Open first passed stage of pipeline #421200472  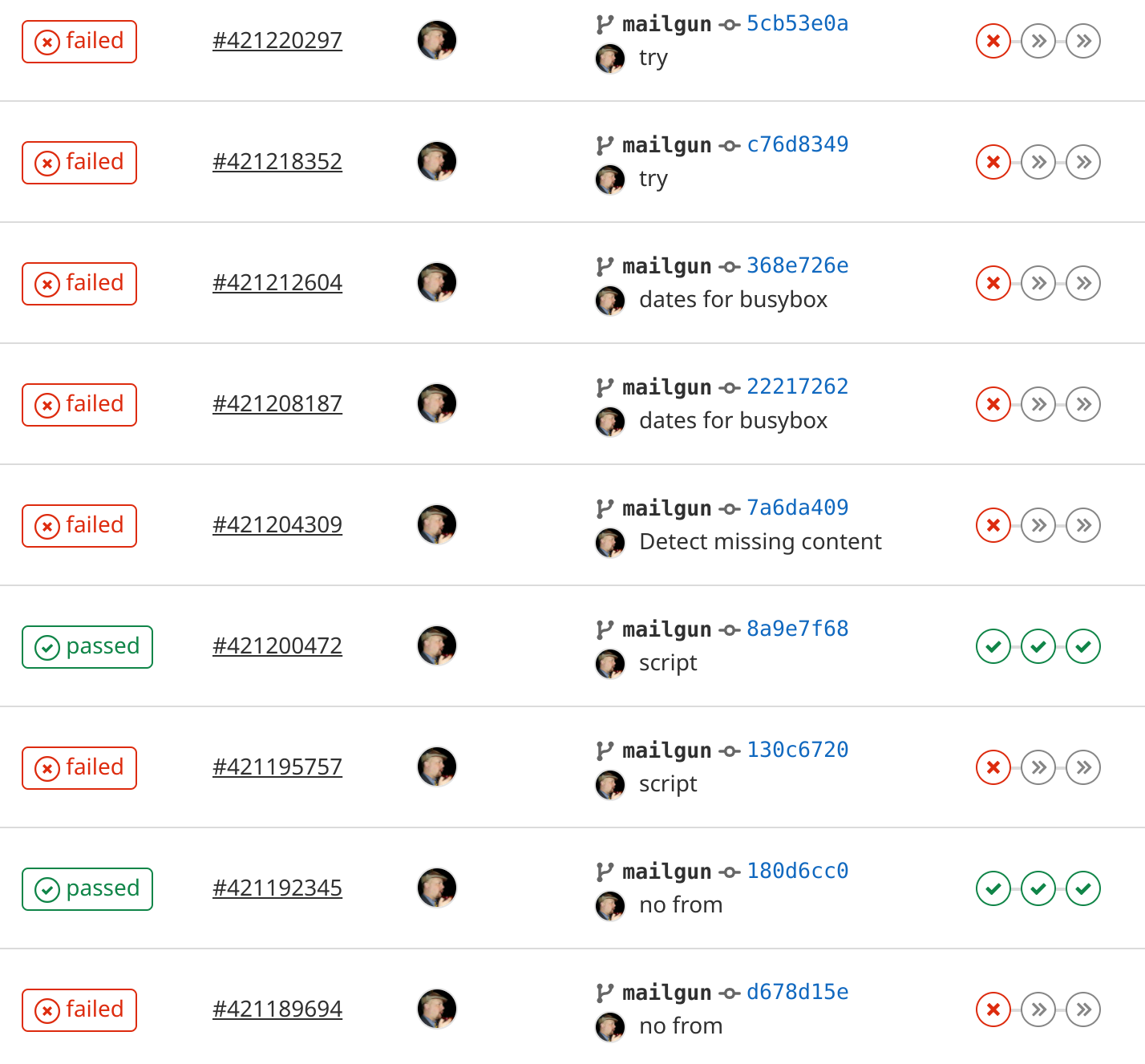point(993,646)
